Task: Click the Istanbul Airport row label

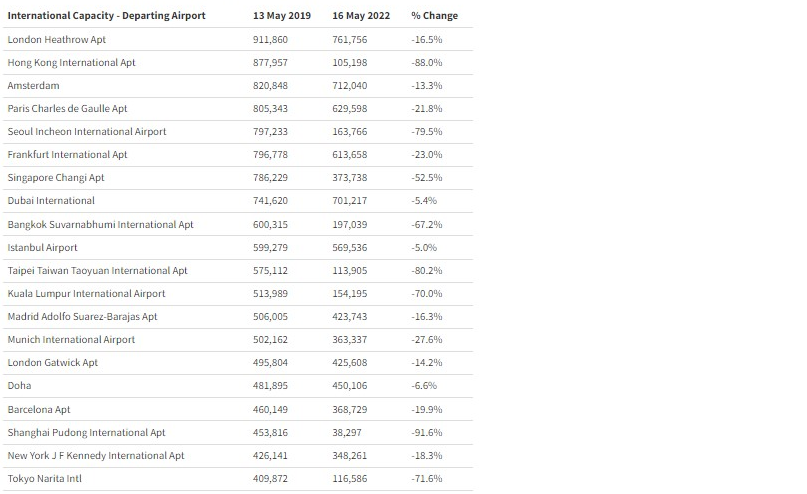Action: [42, 248]
